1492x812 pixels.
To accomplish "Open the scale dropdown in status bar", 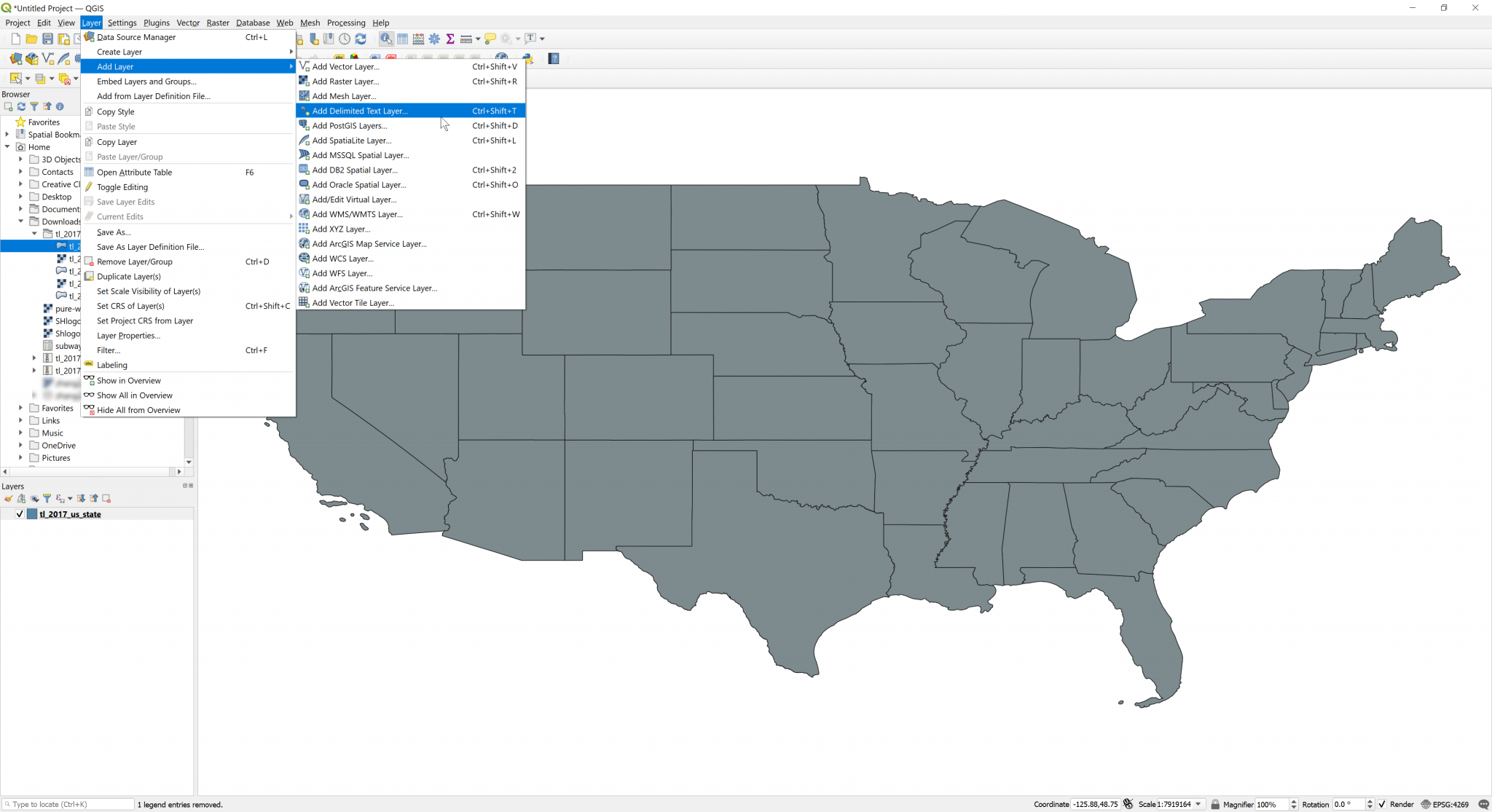I will (x=1200, y=804).
